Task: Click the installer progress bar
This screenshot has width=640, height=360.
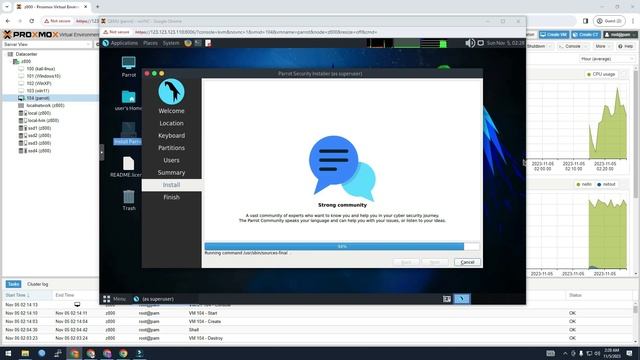Action: pos(342,247)
